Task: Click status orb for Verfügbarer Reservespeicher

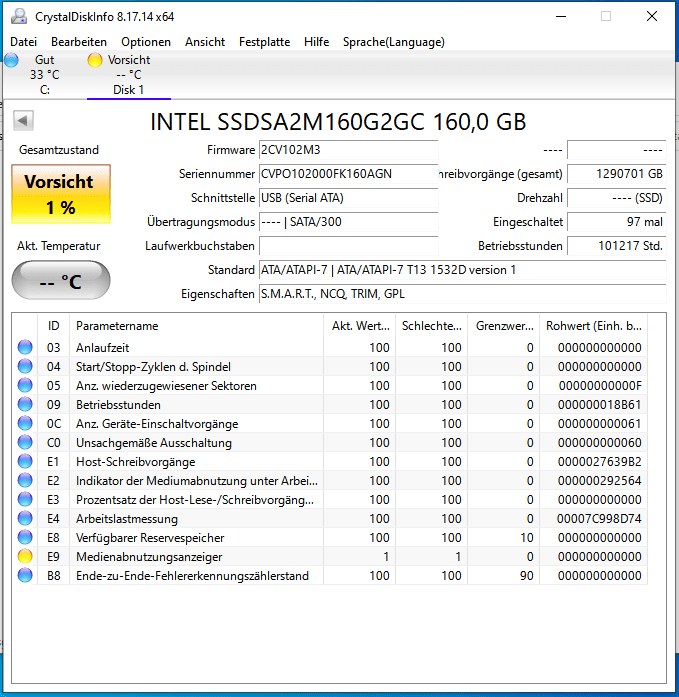Action: tap(25, 537)
